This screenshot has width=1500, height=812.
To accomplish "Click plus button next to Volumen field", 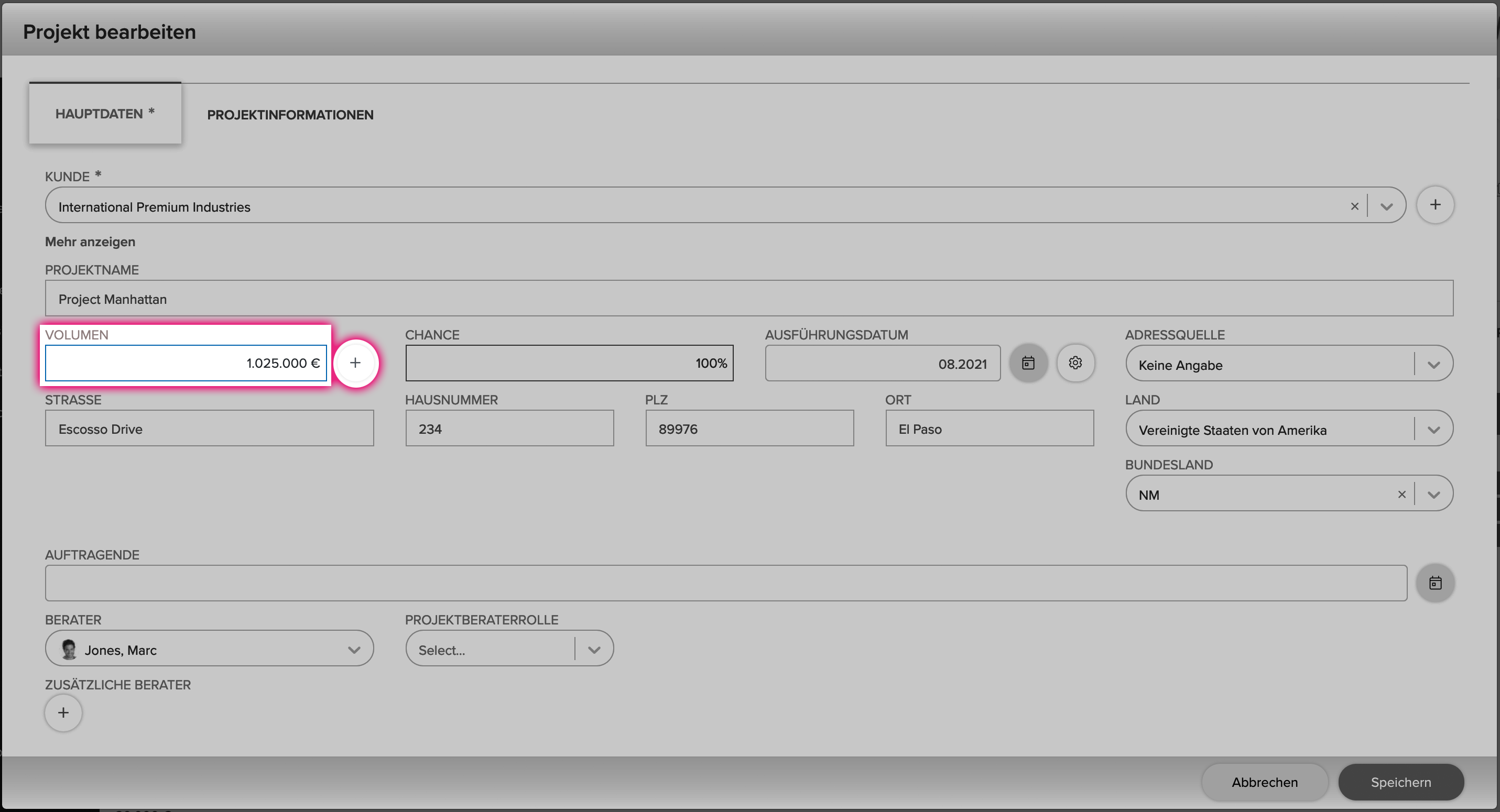I will [355, 363].
